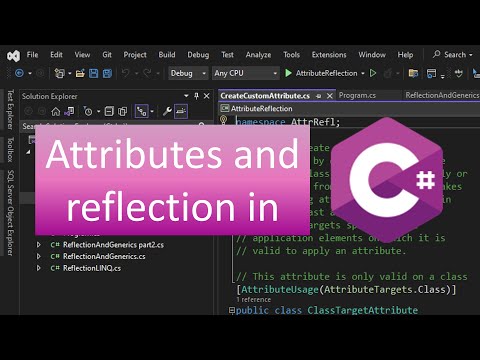Click the Open File folder icon
Image resolution: width=480 pixels, height=360 pixels.
coord(80,73)
